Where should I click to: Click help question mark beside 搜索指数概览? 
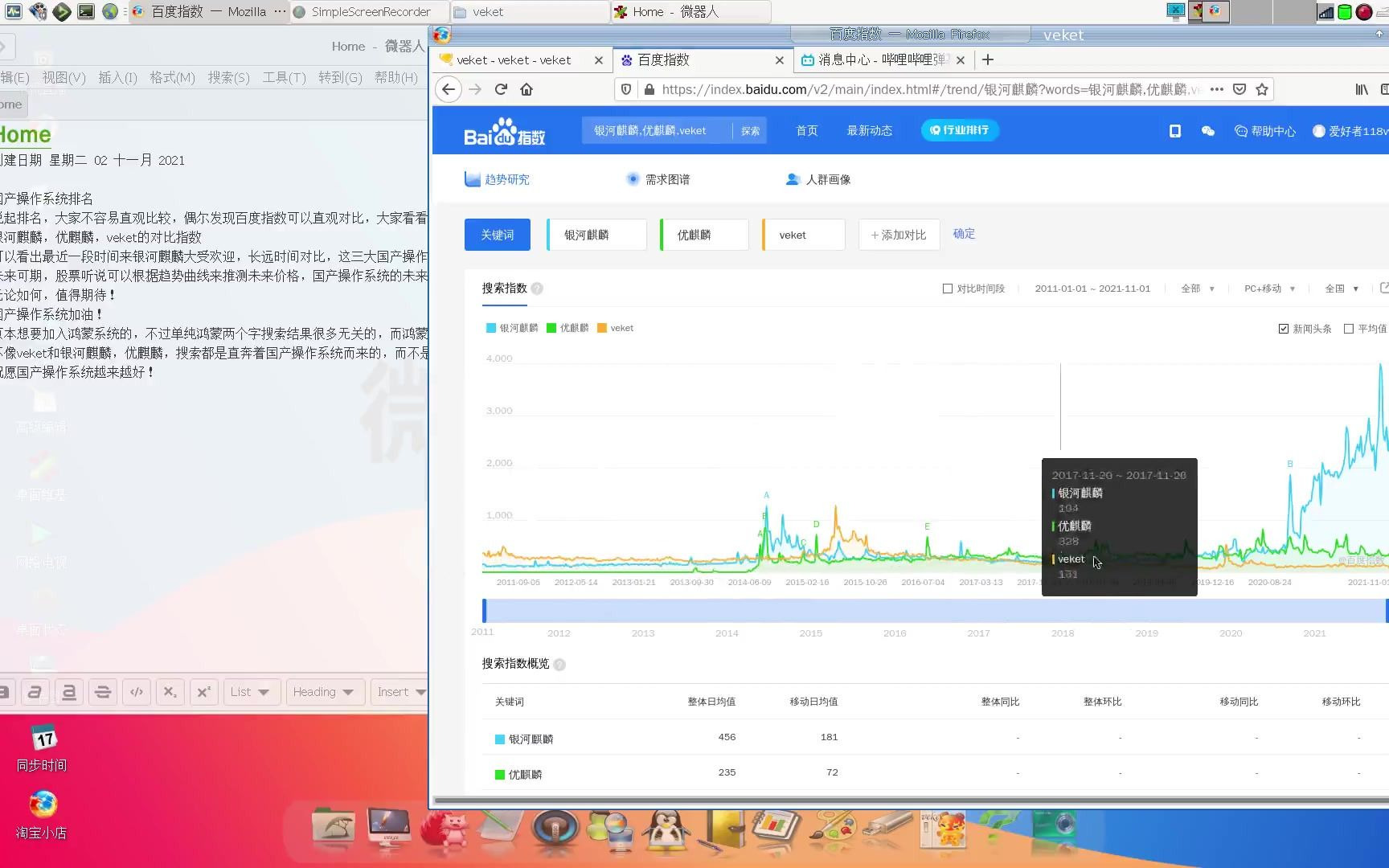coord(559,665)
